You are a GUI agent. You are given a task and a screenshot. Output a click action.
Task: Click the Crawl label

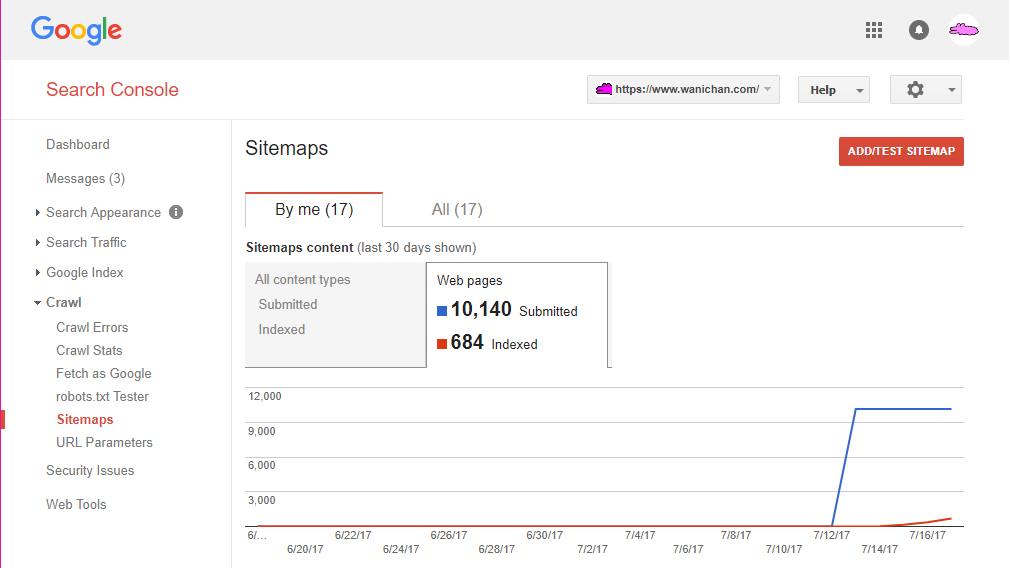[x=63, y=302]
